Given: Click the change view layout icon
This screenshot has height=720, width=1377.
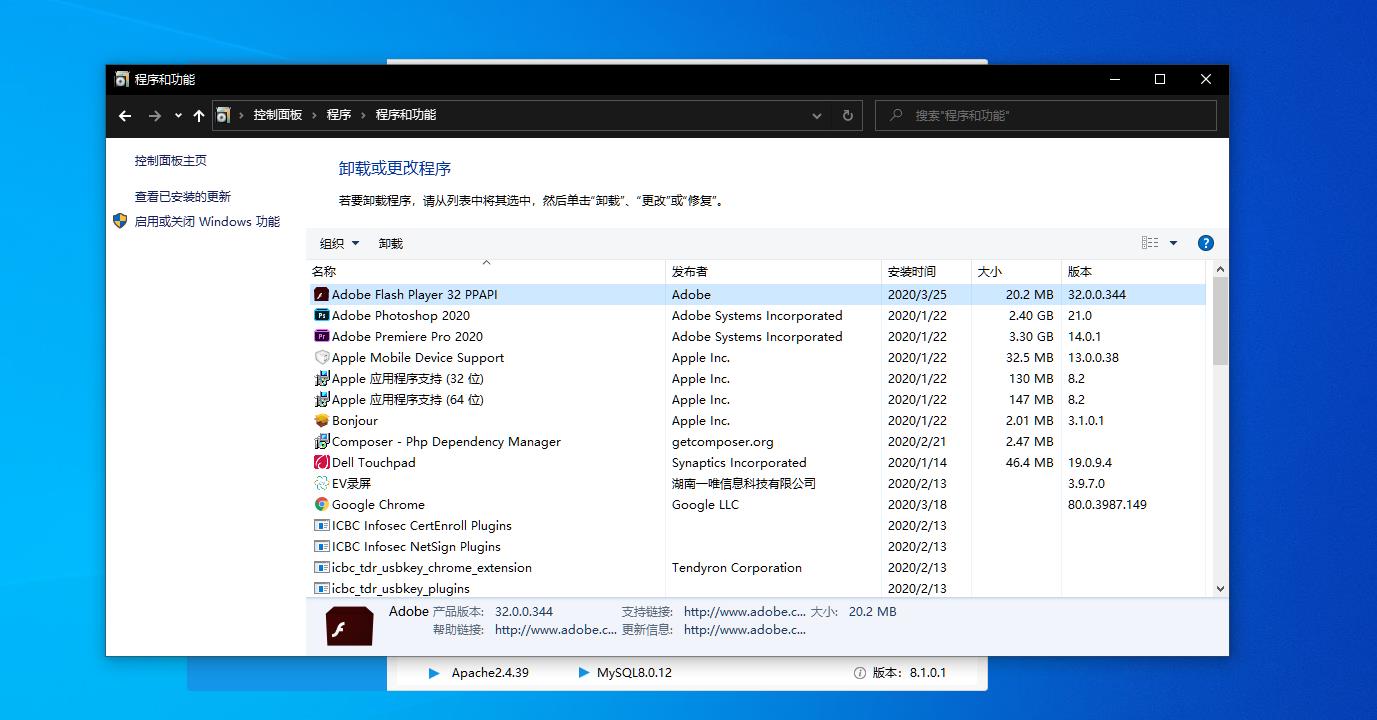Looking at the screenshot, I should 1150,243.
